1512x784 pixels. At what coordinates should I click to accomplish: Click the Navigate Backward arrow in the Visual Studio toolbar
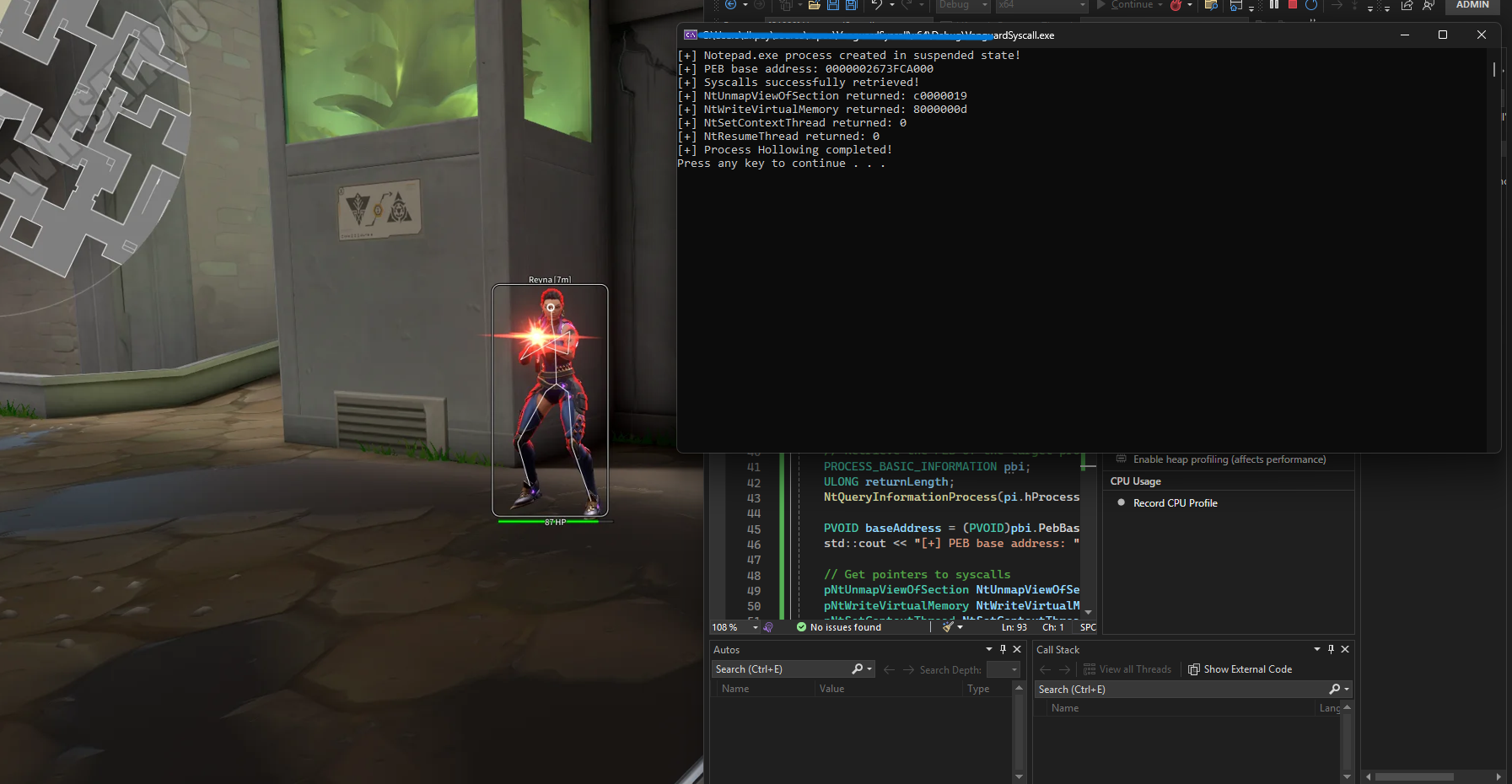tap(730, 4)
